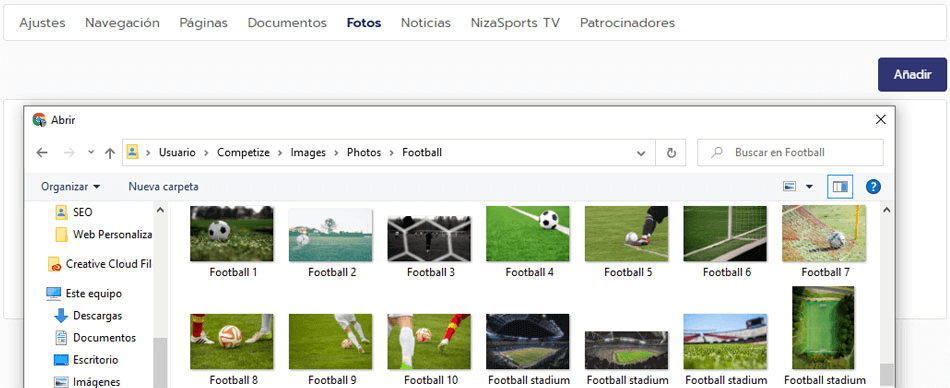Open Escritorio in the sidebar
950x388 pixels.
pyautogui.click(x=86, y=360)
